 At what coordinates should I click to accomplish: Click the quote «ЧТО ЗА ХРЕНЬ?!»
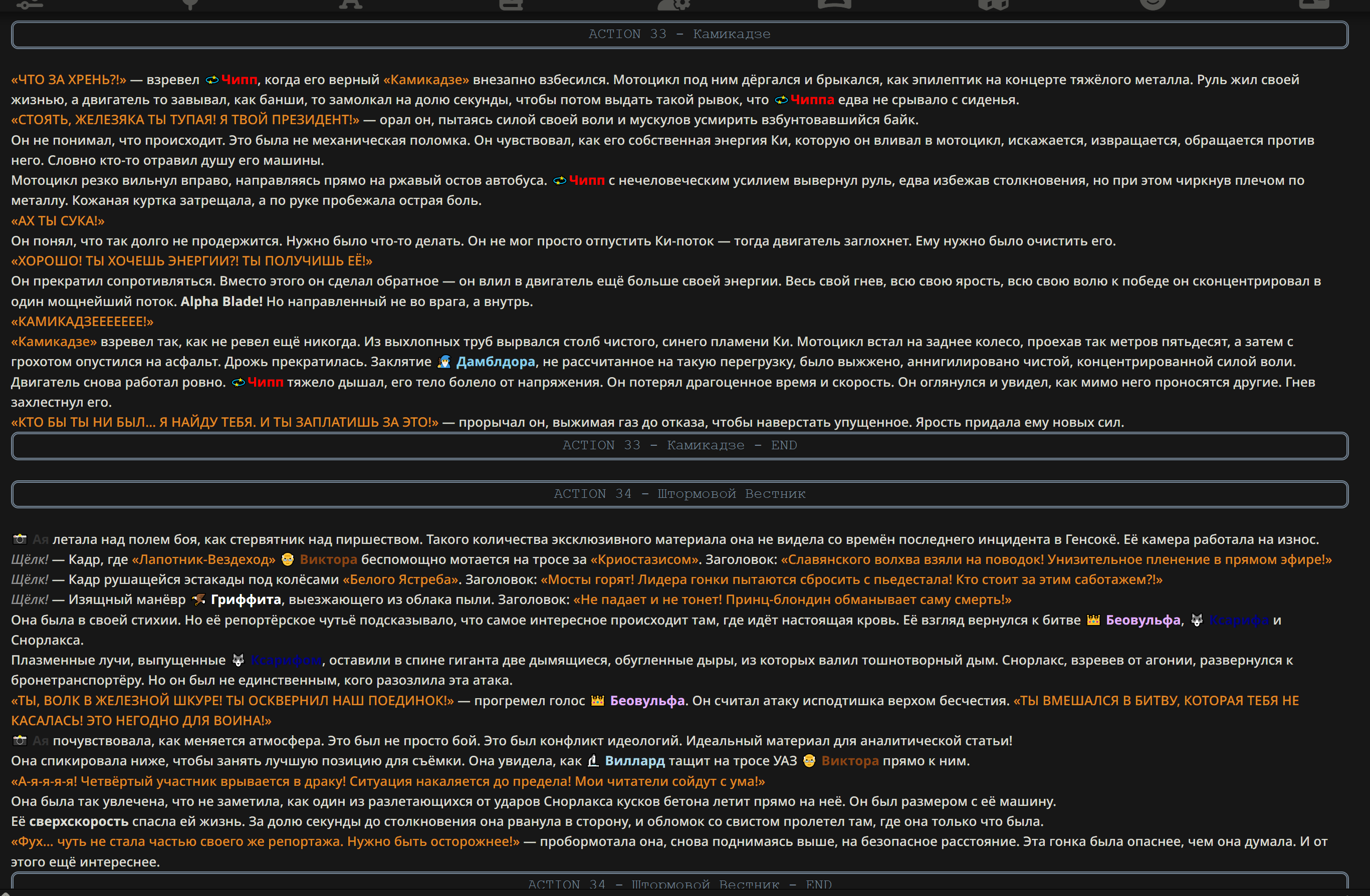pyautogui.click(x=69, y=80)
